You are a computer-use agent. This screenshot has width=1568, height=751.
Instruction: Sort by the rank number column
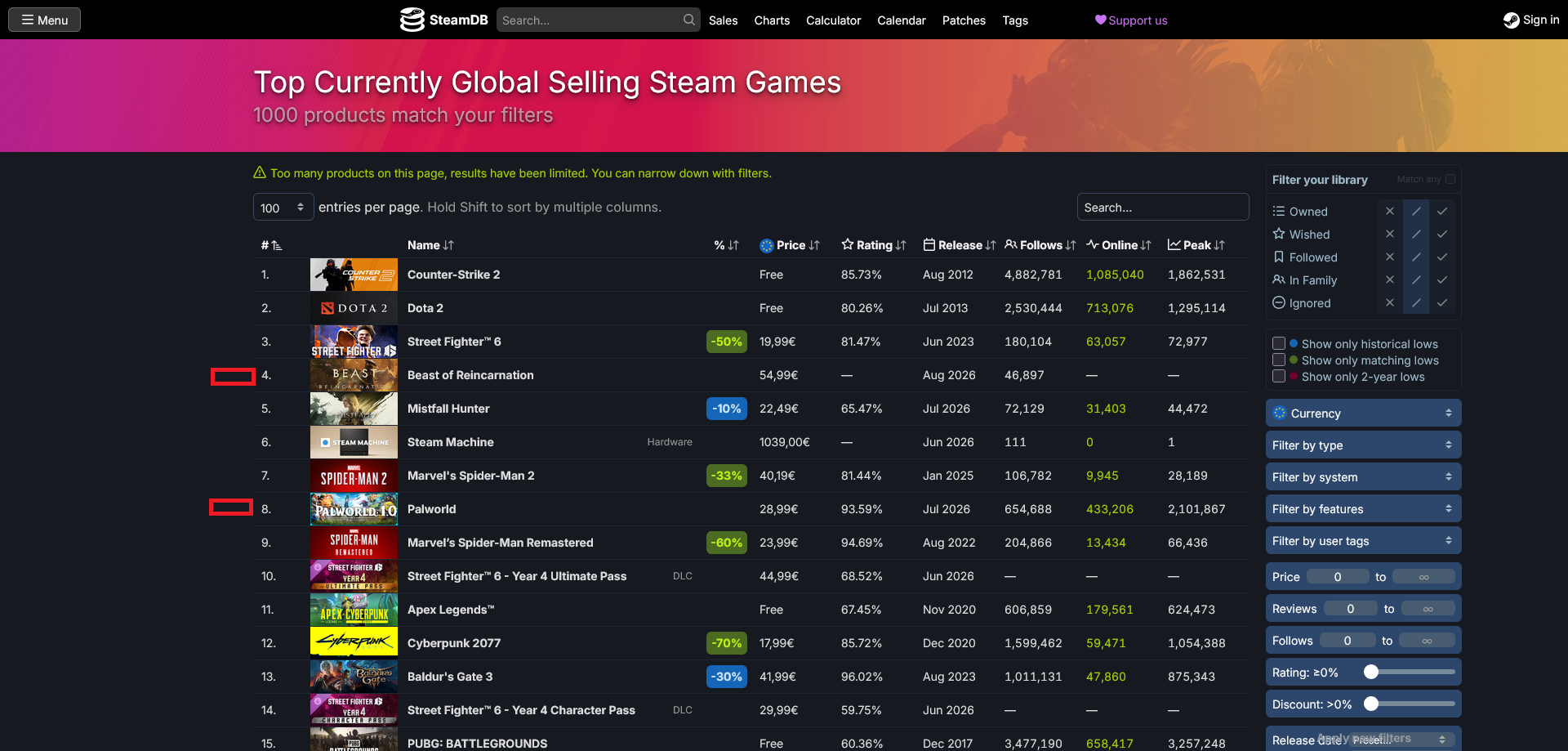tap(271, 245)
